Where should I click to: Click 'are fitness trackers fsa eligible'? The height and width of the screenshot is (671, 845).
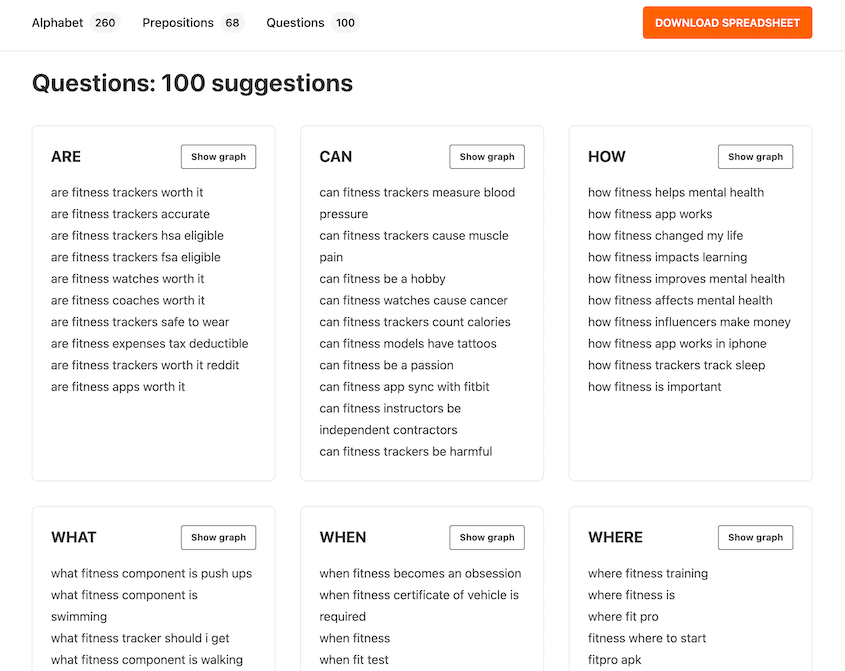(136, 257)
